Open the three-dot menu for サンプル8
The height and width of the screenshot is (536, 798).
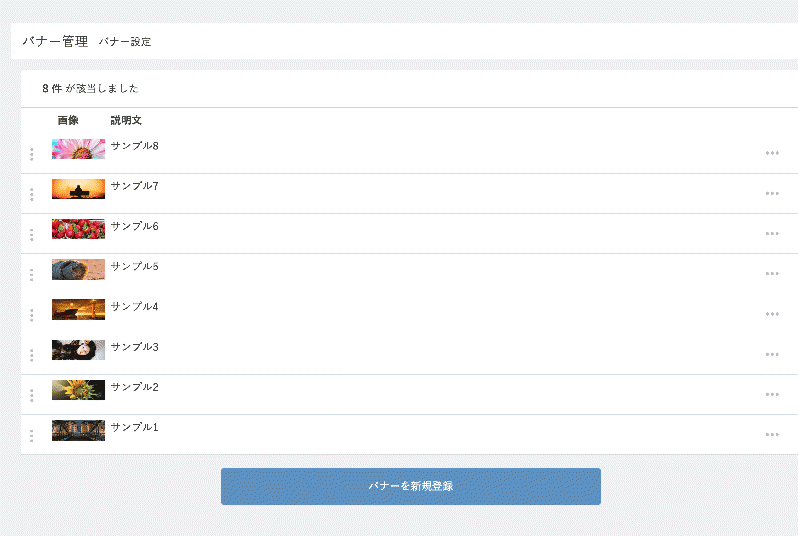[x=772, y=153]
